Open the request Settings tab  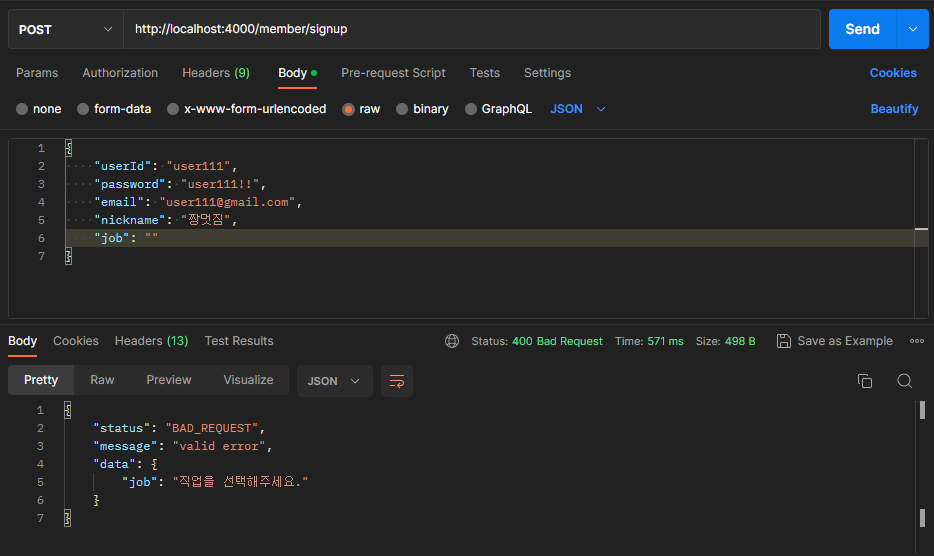(547, 73)
